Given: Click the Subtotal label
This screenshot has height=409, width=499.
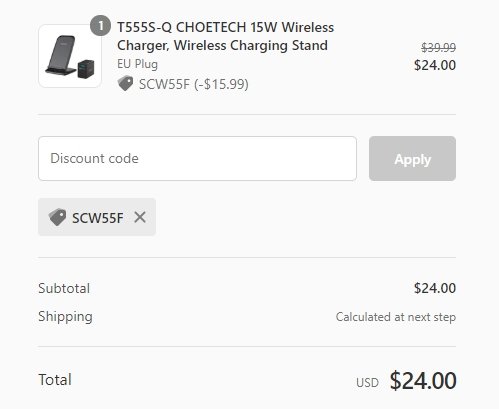Looking at the screenshot, I should click(64, 288).
